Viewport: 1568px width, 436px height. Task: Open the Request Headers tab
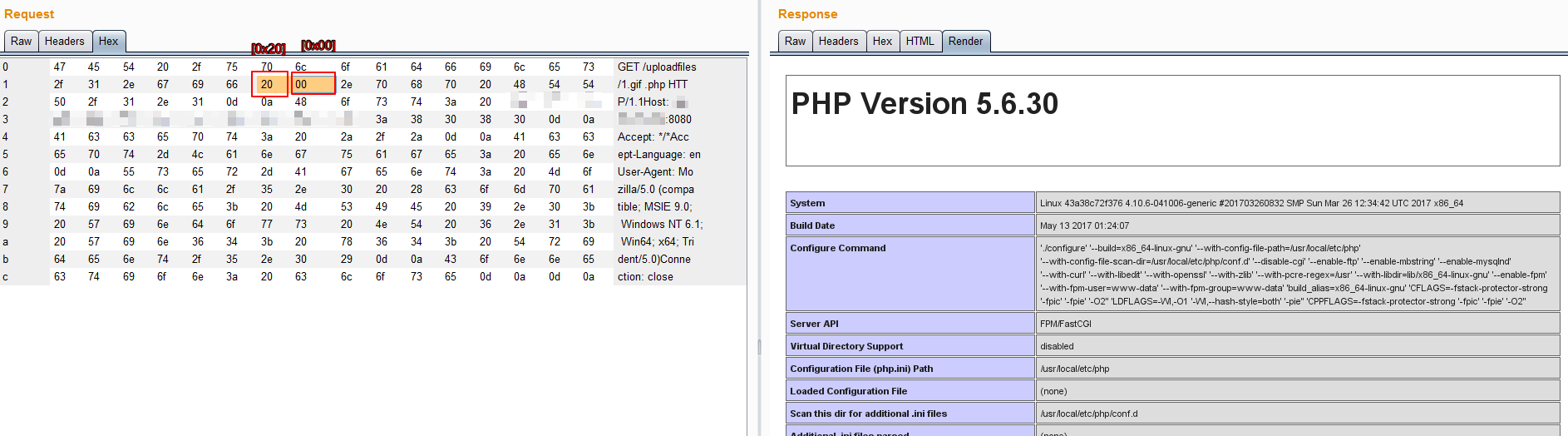[x=64, y=42]
